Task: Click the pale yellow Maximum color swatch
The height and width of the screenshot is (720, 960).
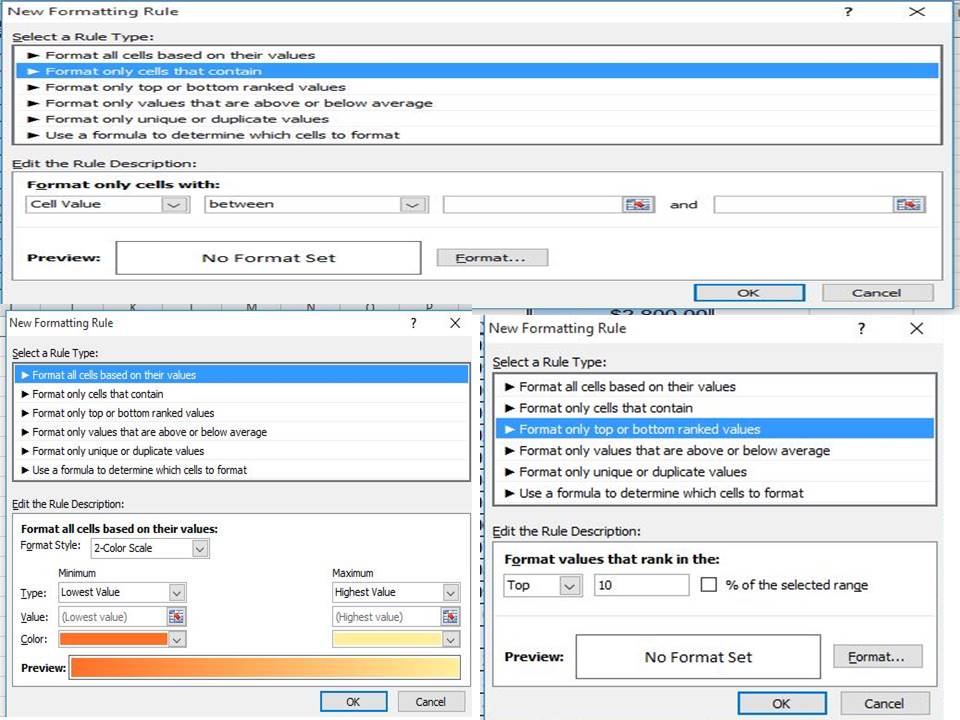Action: [x=387, y=639]
